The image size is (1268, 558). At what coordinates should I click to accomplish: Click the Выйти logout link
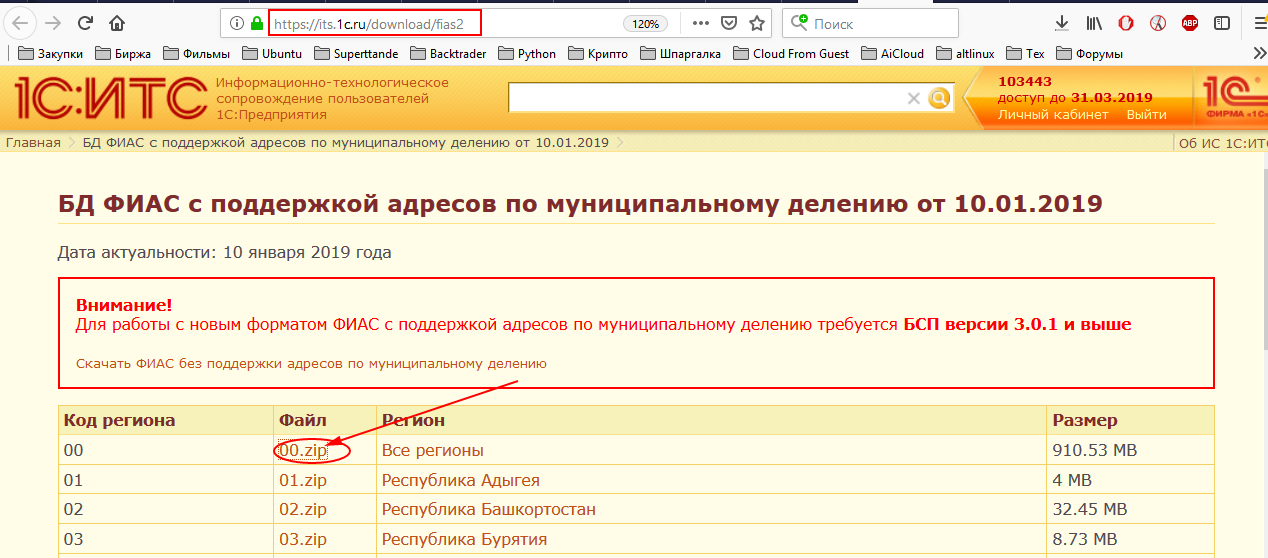[1146, 114]
